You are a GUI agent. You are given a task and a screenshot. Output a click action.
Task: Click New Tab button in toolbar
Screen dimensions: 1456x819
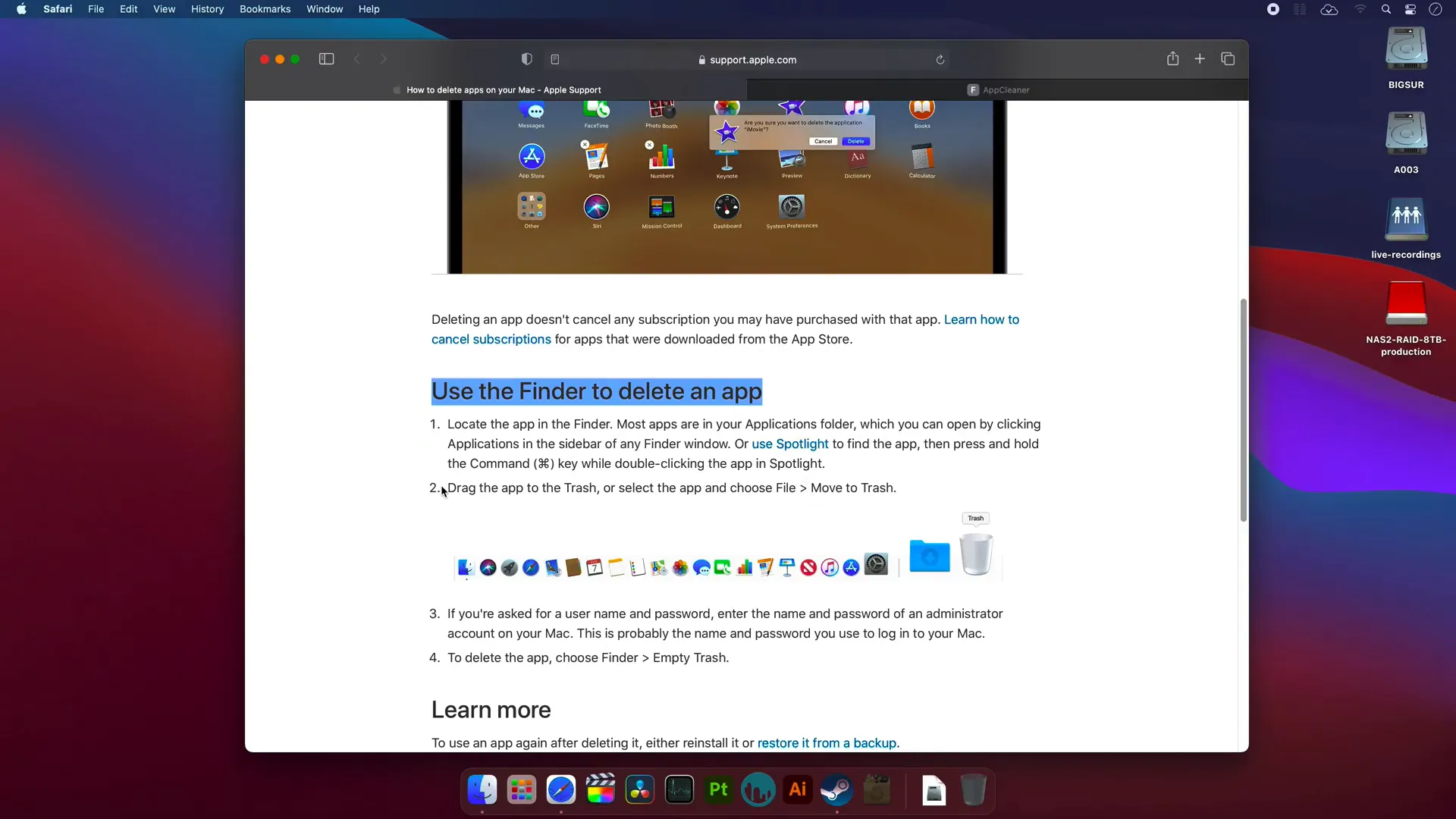coord(1200,59)
